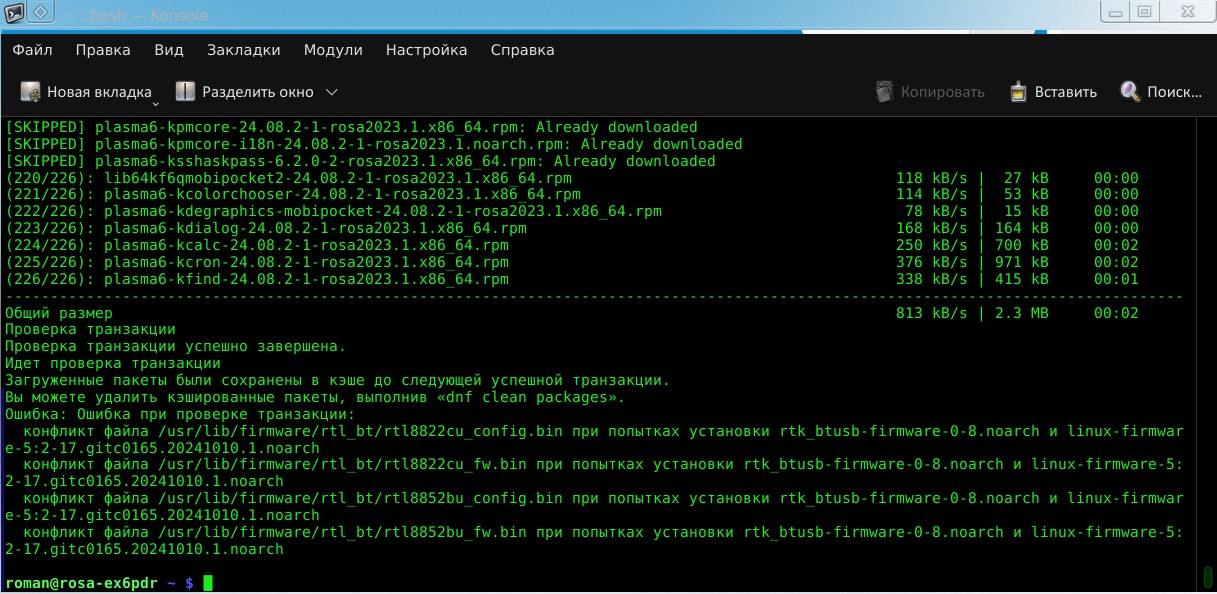Click the copy clipboard icon
1217x594 pixels.
pos(884,92)
